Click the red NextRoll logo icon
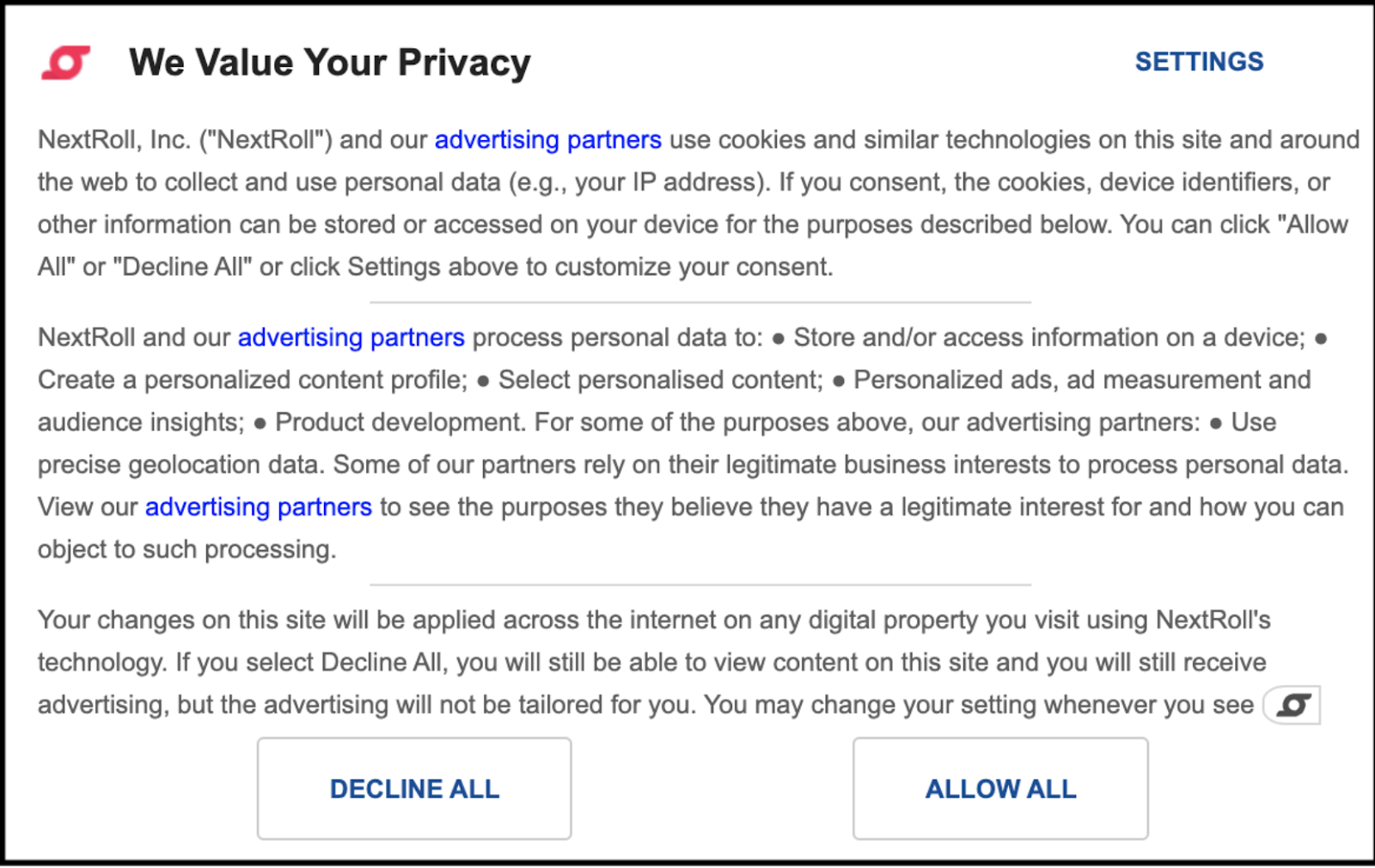The image size is (1375, 868). tap(66, 63)
